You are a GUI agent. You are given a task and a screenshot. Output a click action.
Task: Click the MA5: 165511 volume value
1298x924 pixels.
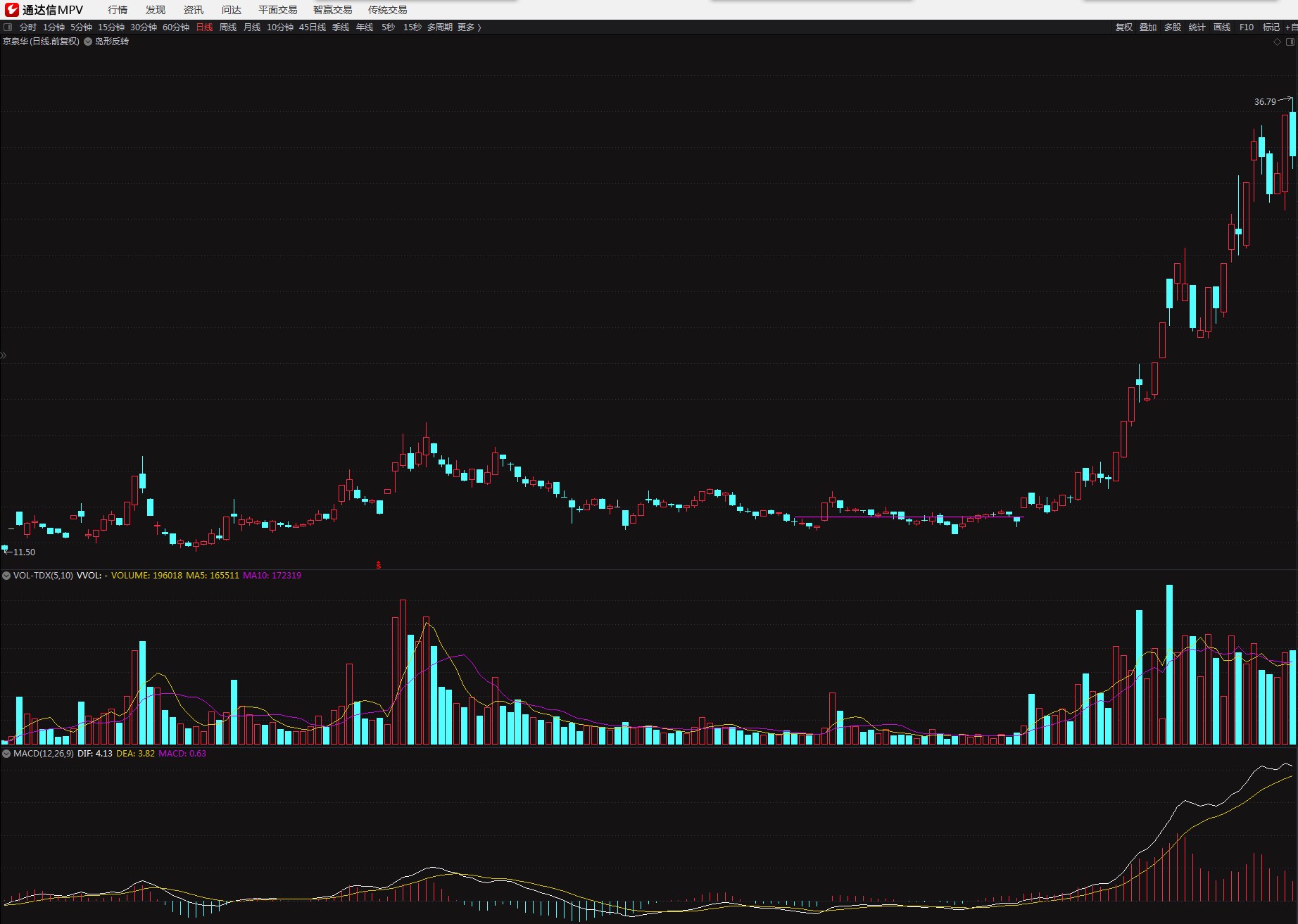[213, 576]
